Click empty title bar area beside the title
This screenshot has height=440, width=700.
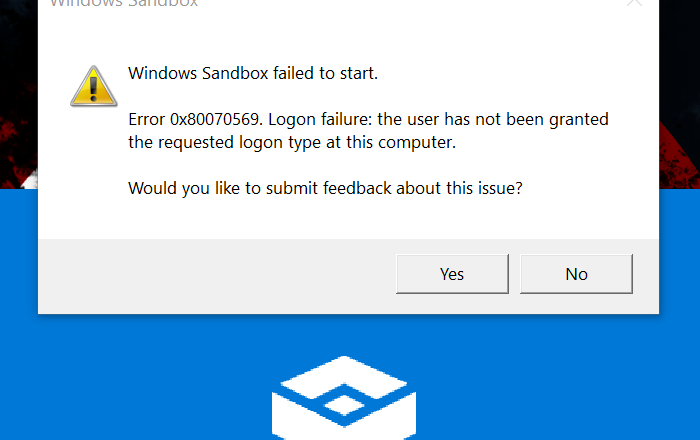[400, 4]
